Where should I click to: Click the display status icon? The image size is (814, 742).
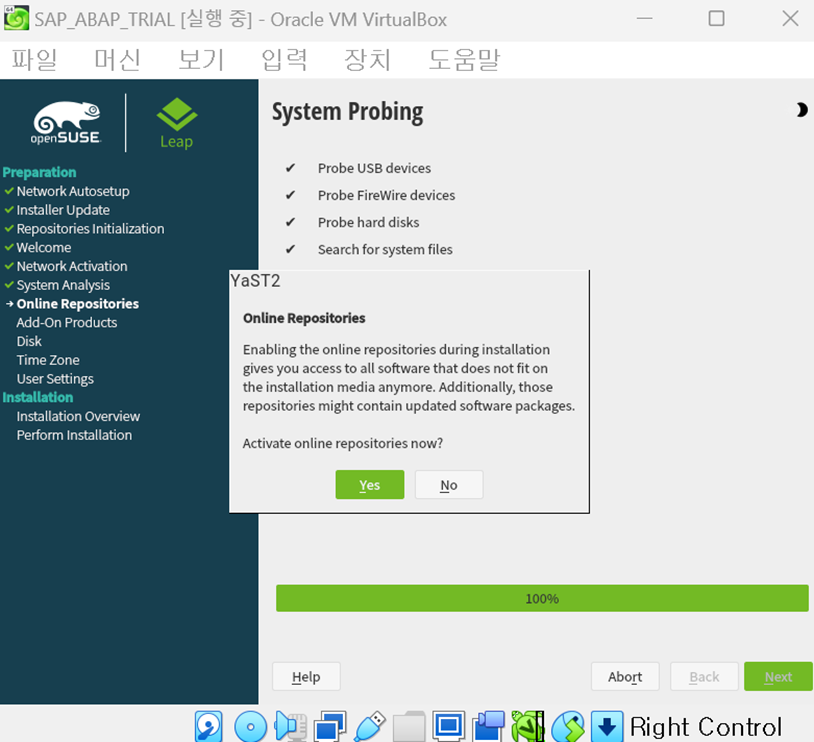point(449,726)
